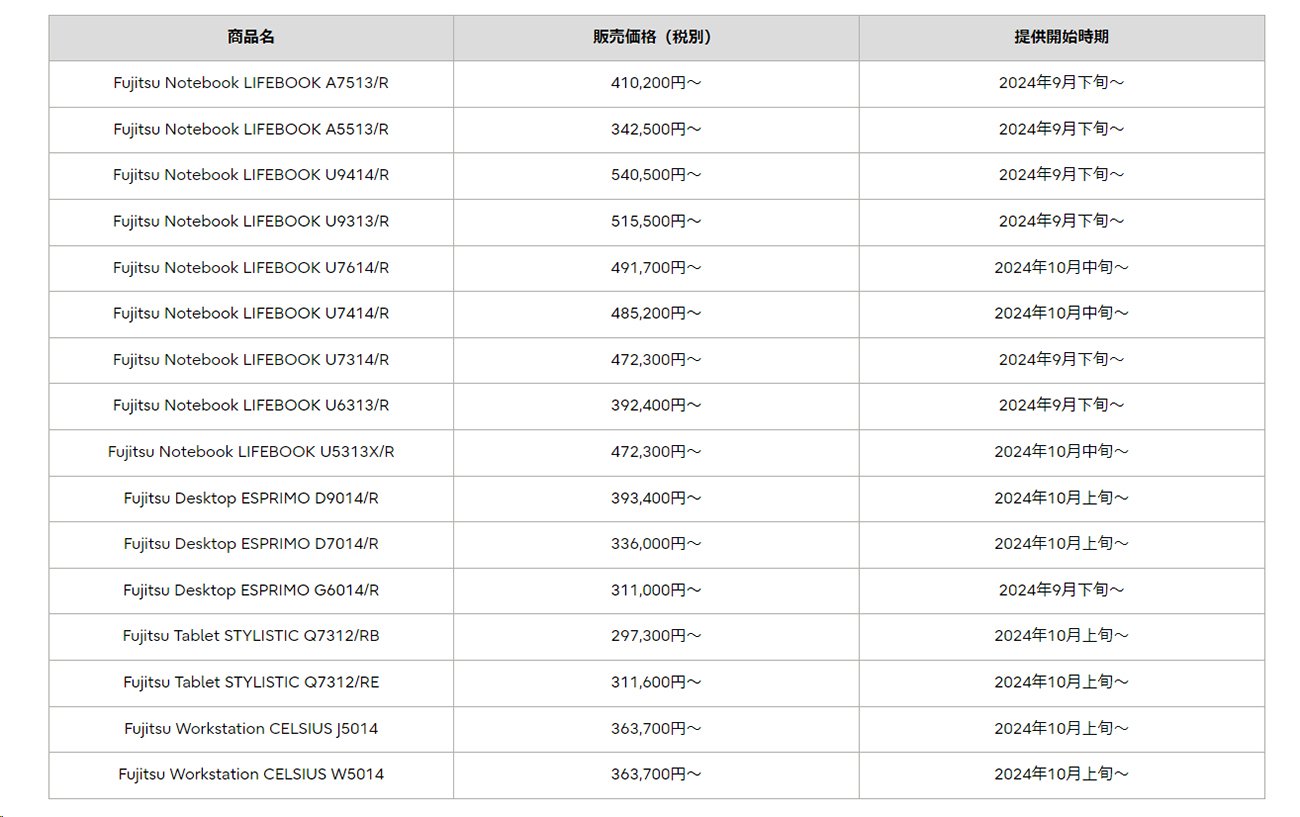Viewport: 1300px width, 817px height.
Task: Select the ESPRIMO G6014/R product cell
Action: tap(251, 590)
